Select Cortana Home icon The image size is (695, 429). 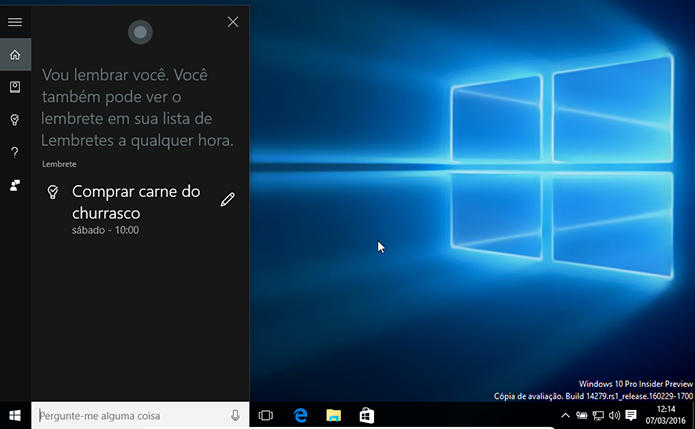pyautogui.click(x=15, y=55)
